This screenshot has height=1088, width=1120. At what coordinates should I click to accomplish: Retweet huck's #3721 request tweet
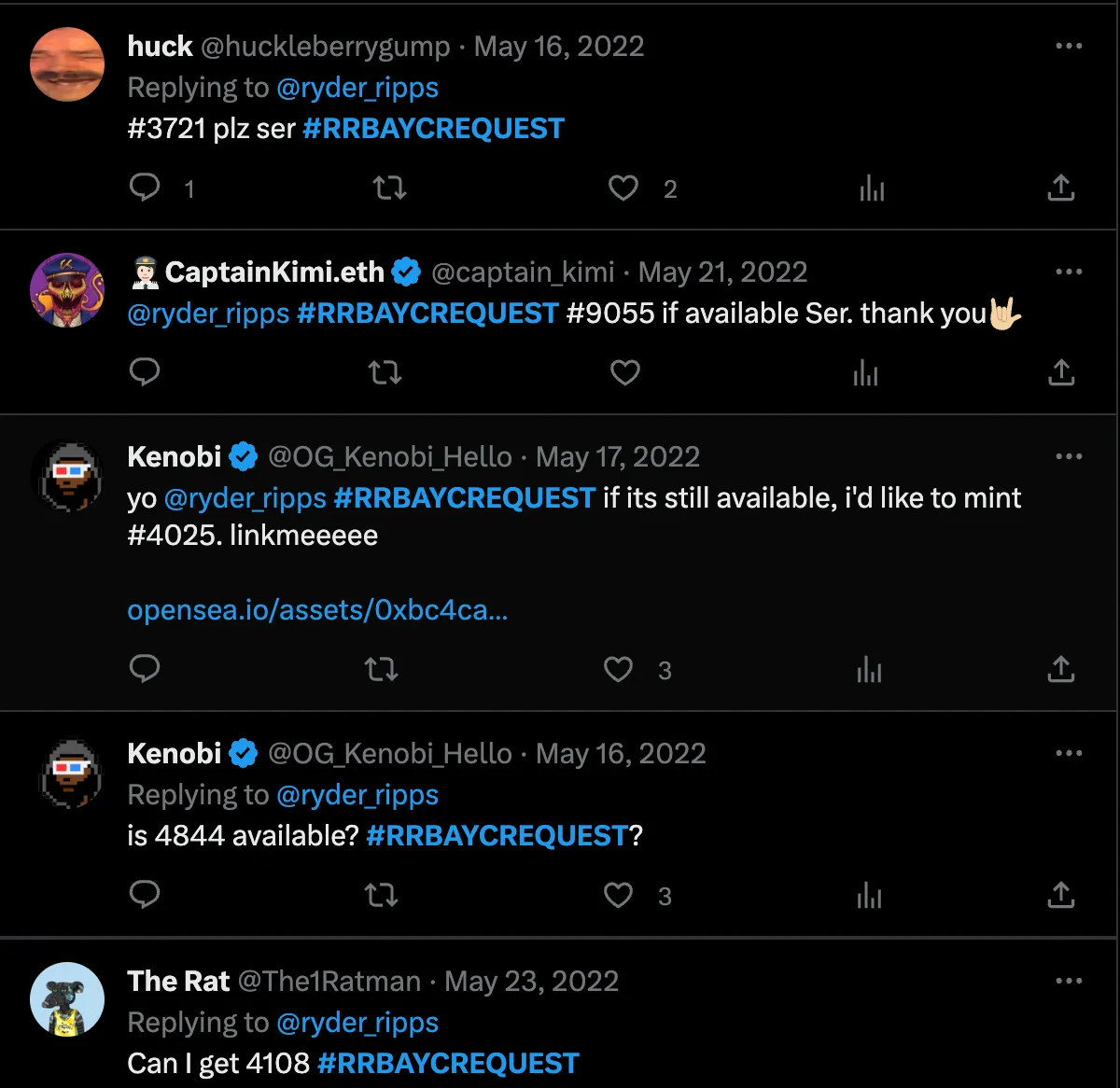pos(389,188)
